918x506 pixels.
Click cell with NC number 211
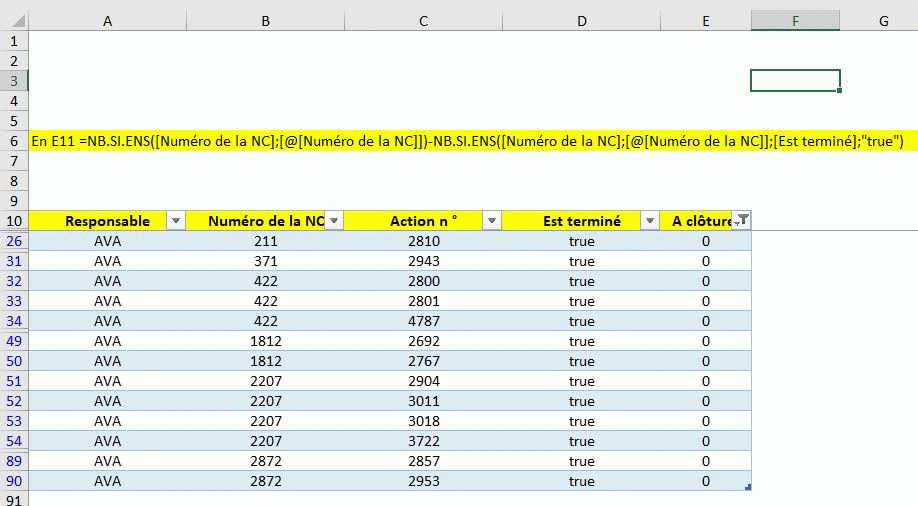[x=266, y=241]
